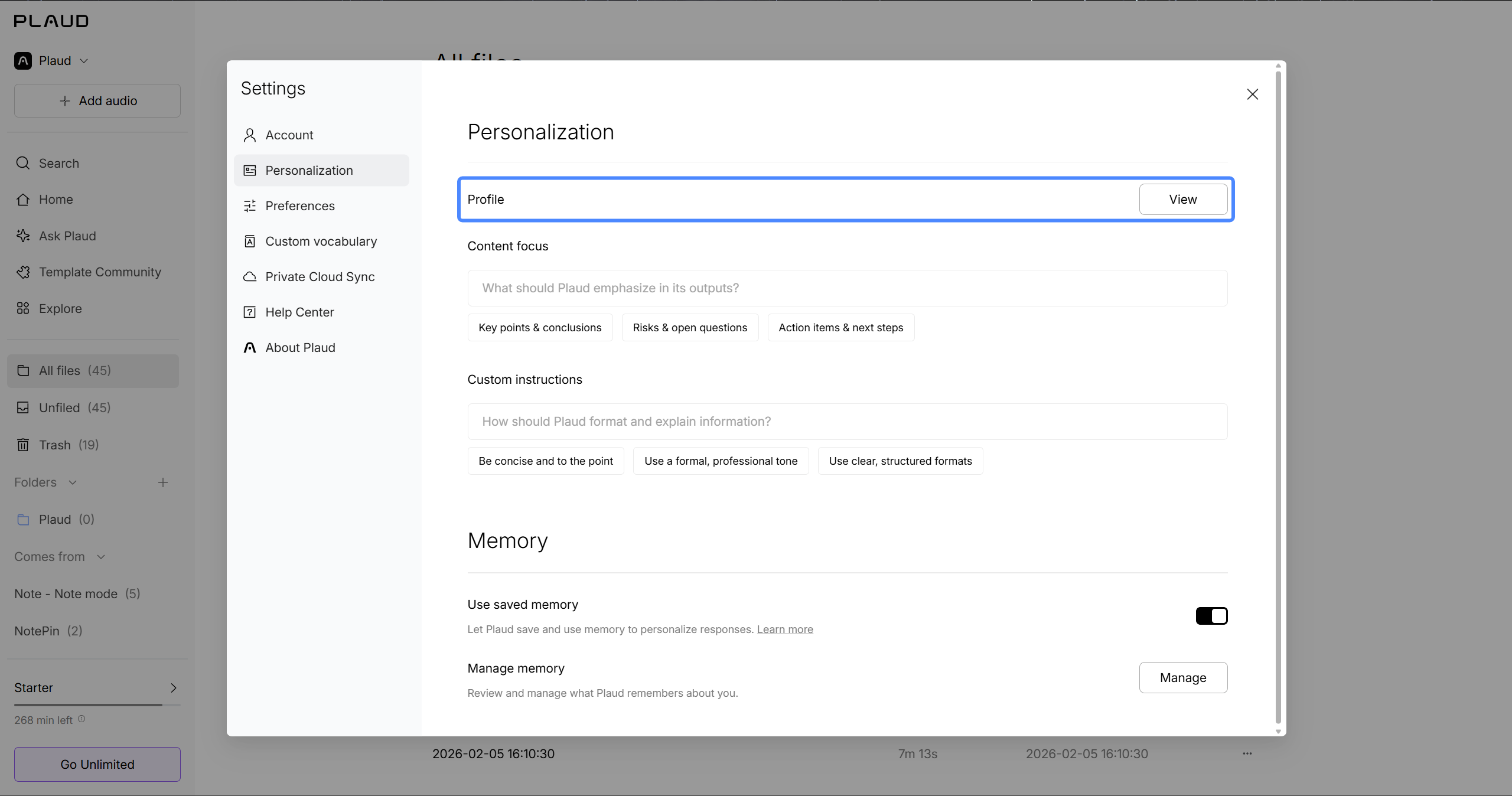
Task: Select the Personalization settings tab
Action: [321, 171]
